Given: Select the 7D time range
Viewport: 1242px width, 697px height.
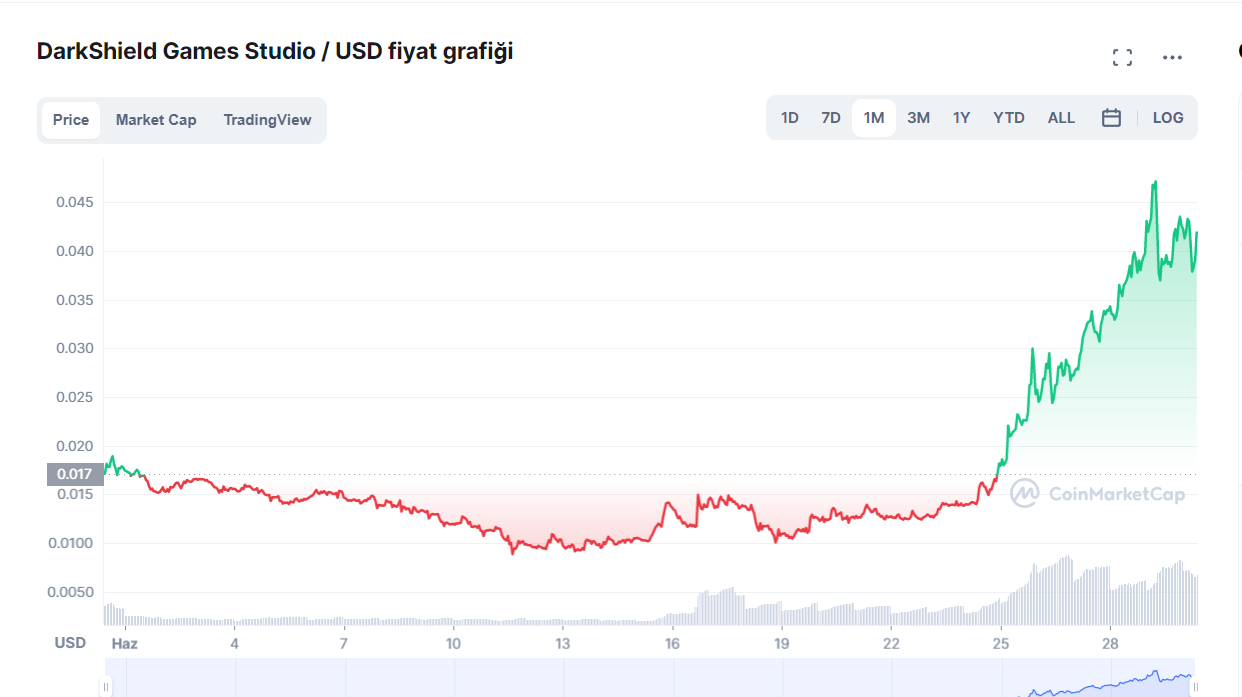Looking at the screenshot, I should click(830, 118).
